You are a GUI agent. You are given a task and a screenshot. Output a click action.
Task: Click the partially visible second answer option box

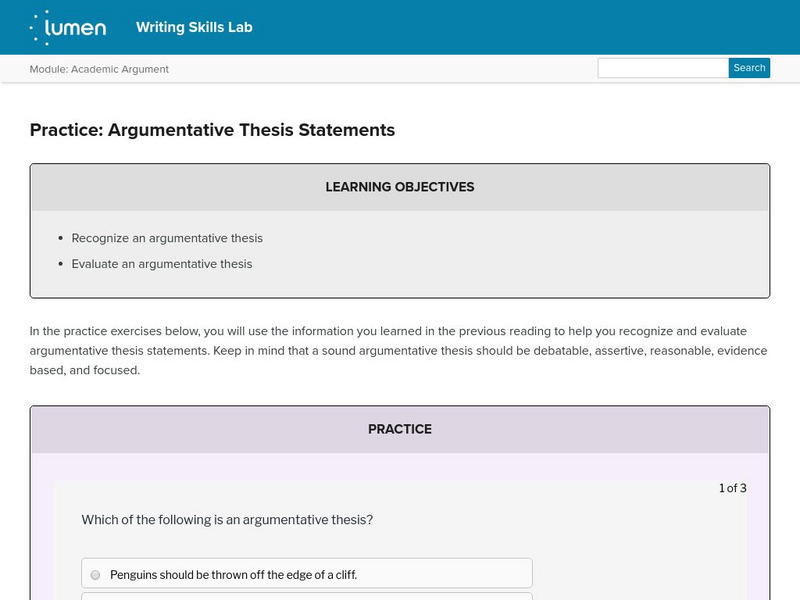click(x=306, y=596)
